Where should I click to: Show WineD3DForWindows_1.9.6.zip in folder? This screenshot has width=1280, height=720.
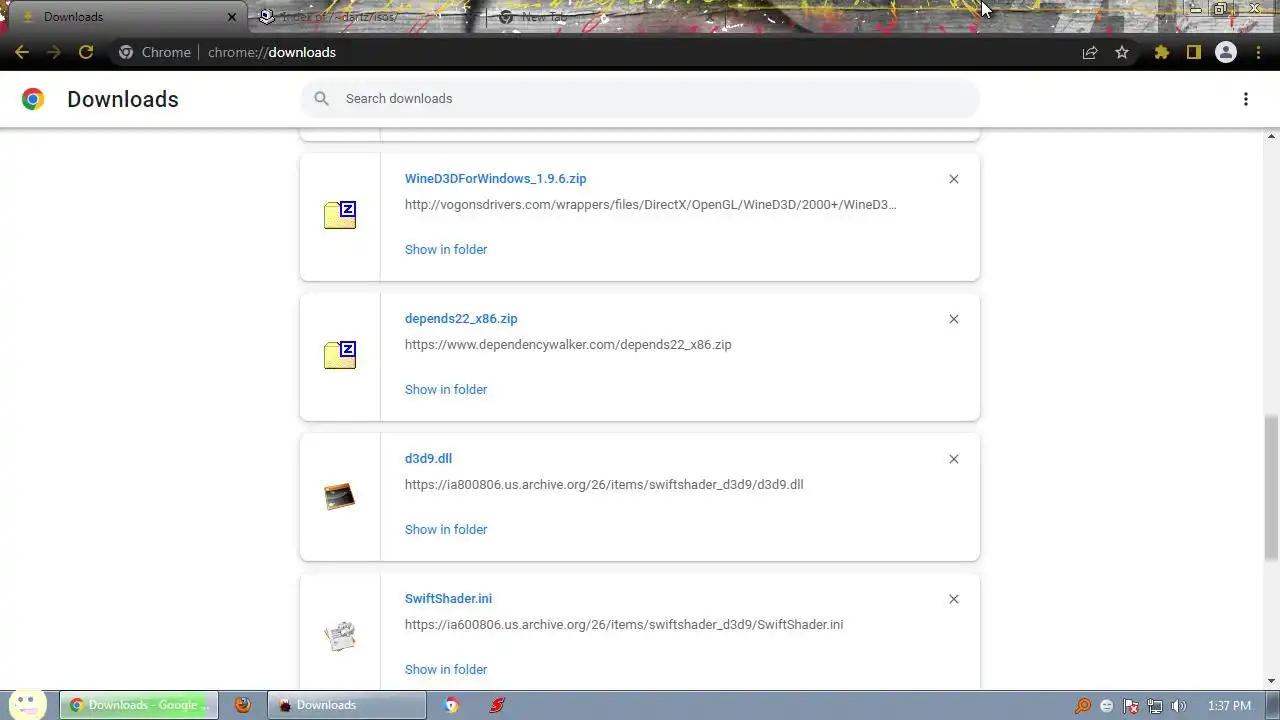tap(446, 249)
